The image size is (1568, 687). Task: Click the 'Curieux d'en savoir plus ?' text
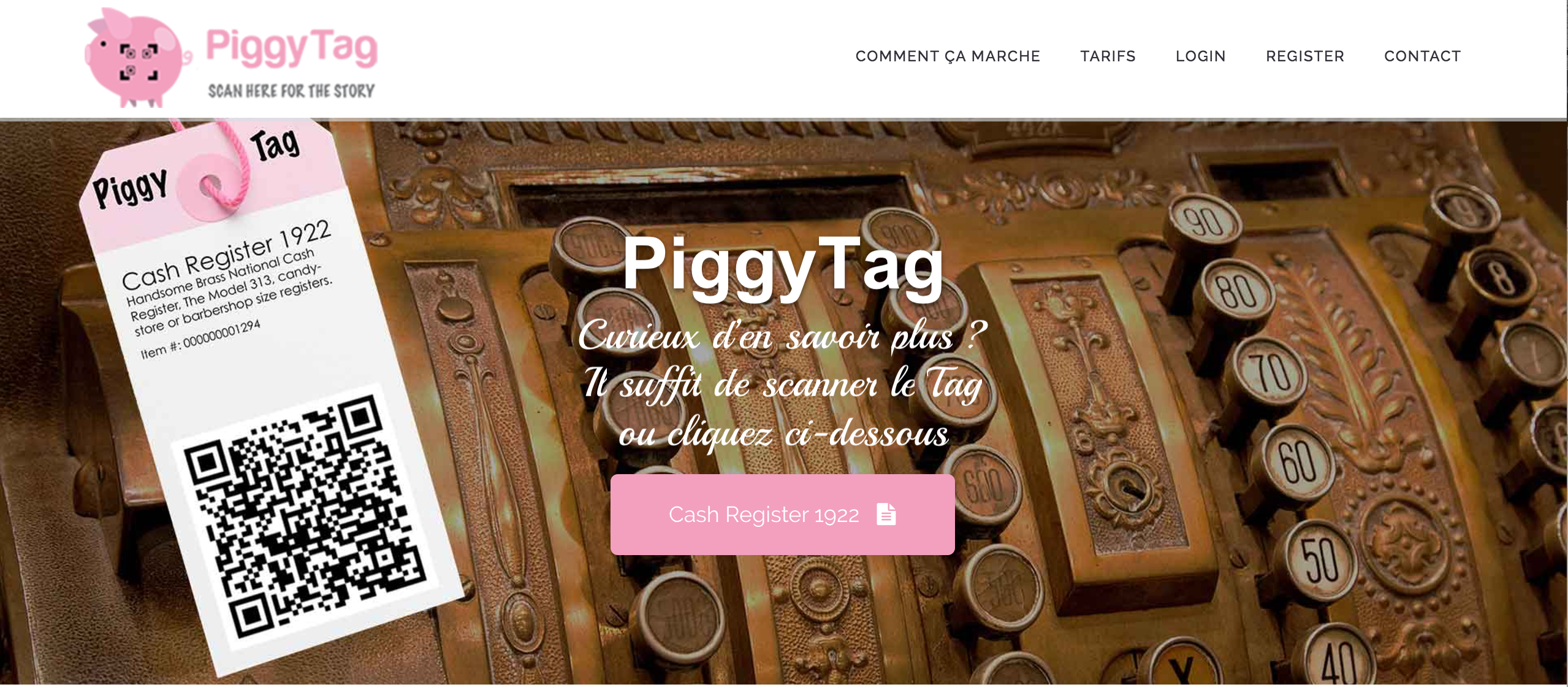[782, 336]
